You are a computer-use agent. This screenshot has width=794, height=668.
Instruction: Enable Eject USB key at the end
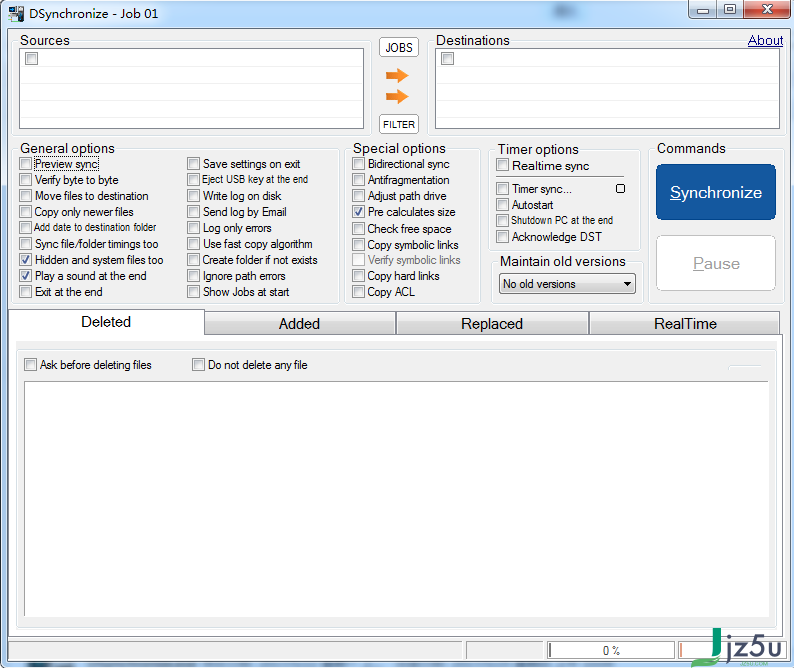pyautogui.click(x=193, y=179)
